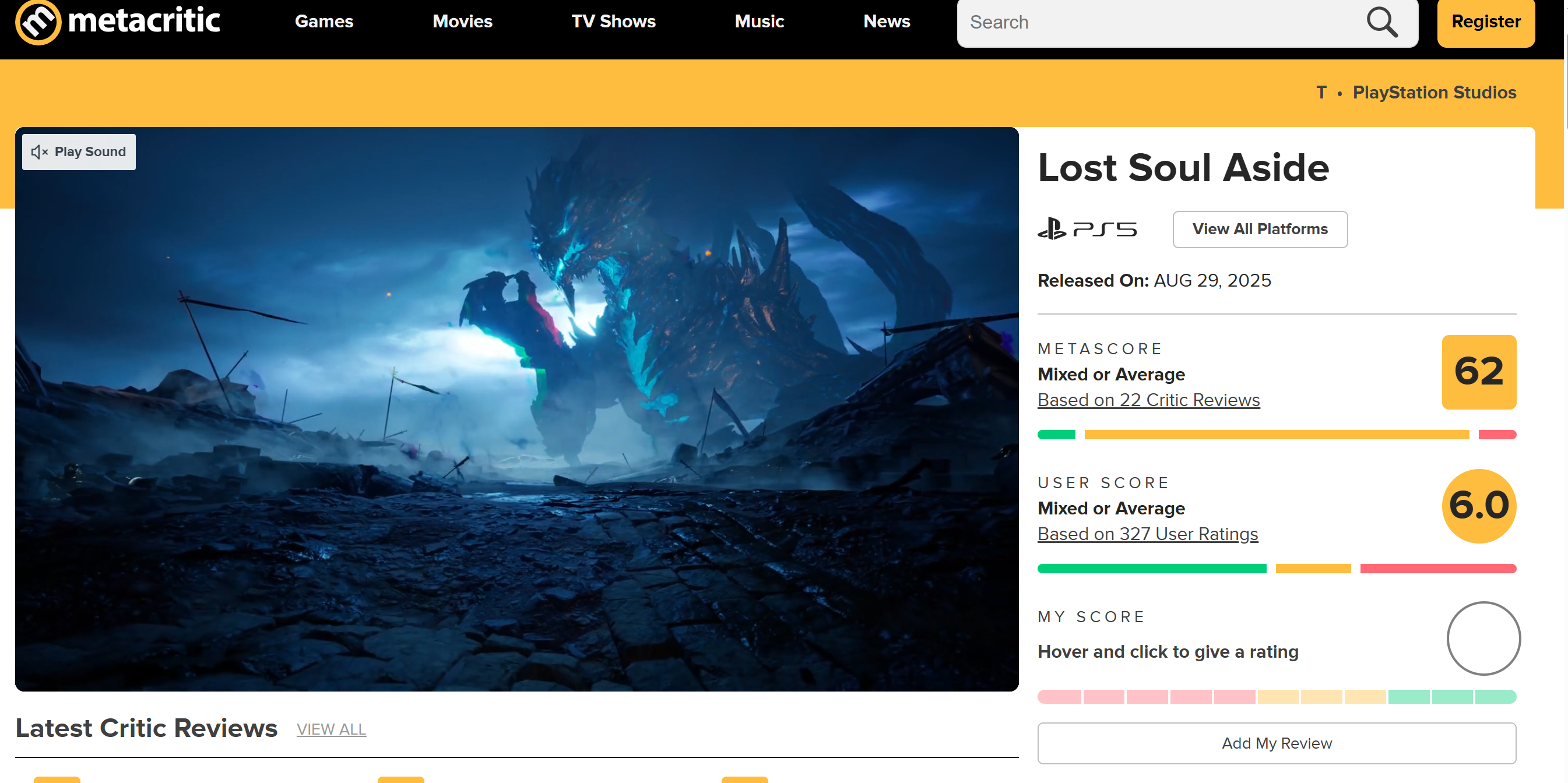Click the empty My Score circle
The image size is (1568, 783).
(x=1483, y=638)
